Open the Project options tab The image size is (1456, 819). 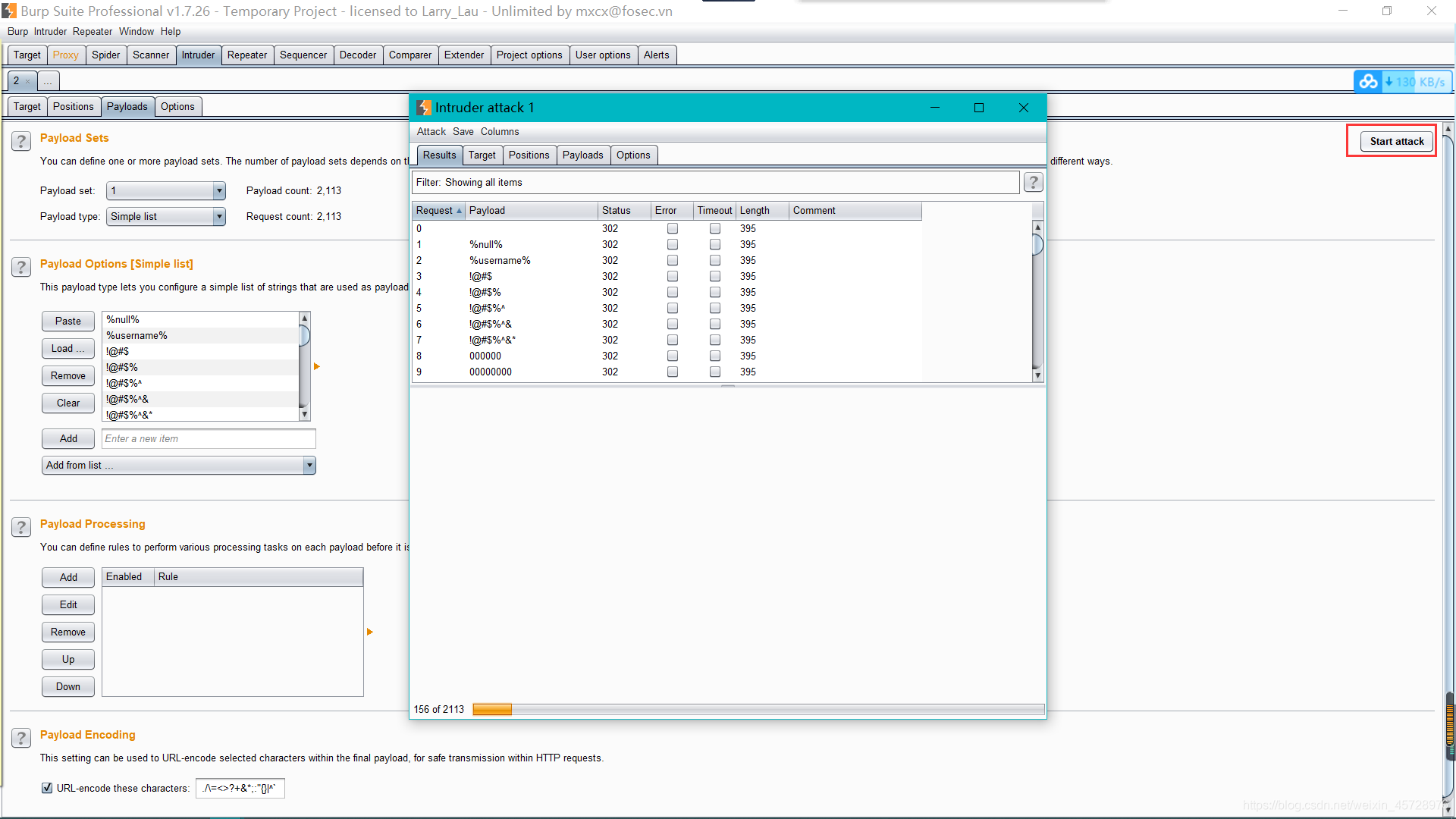[x=529, y=55]
